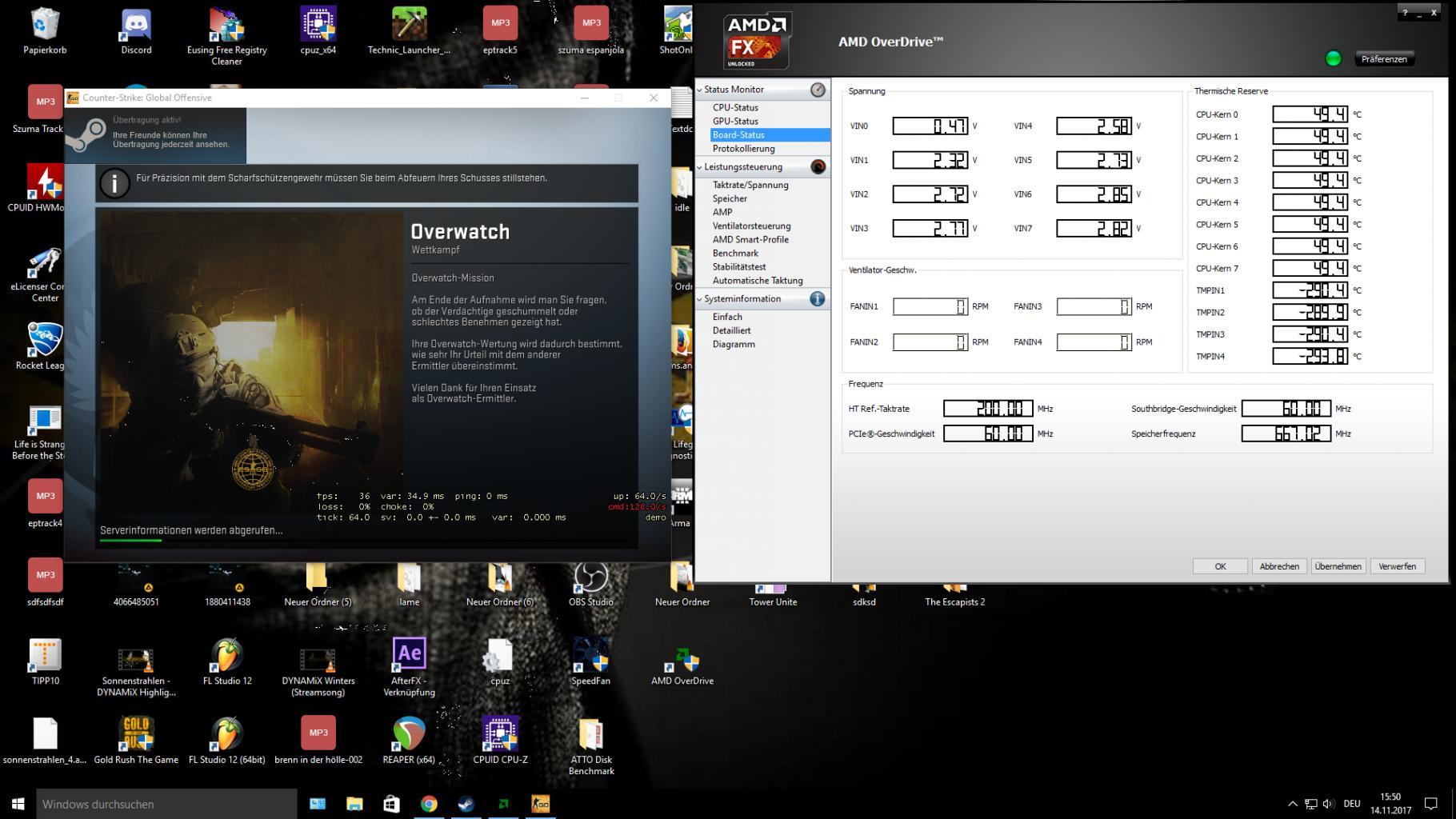Open Technic_Launcher desktop icon
The width and height of the screenshot is (1456, 819).
pos(409,30)
